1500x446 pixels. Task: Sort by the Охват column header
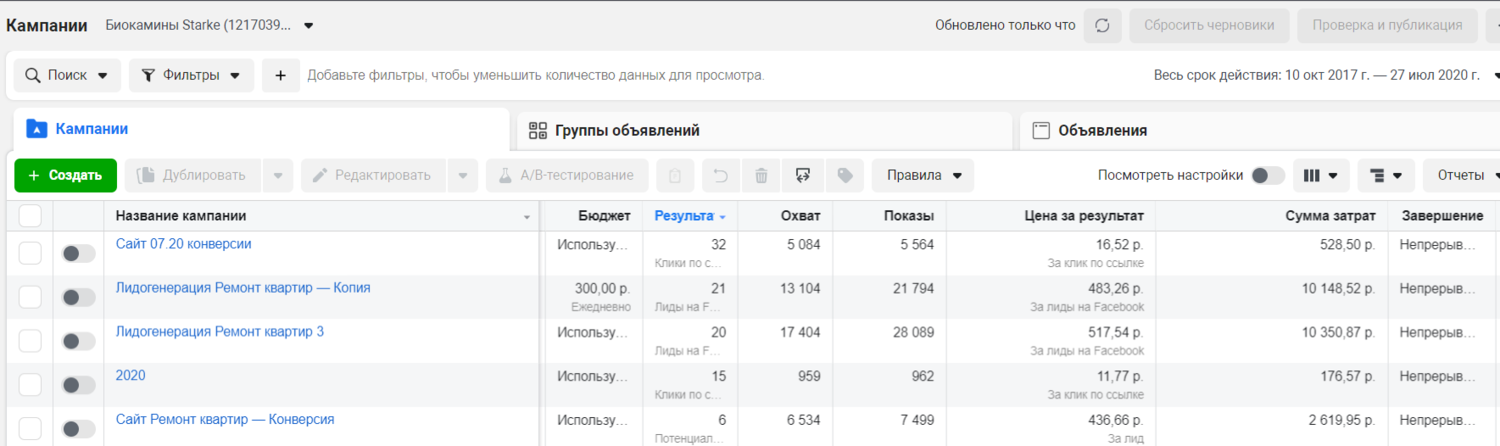[785, 216]
